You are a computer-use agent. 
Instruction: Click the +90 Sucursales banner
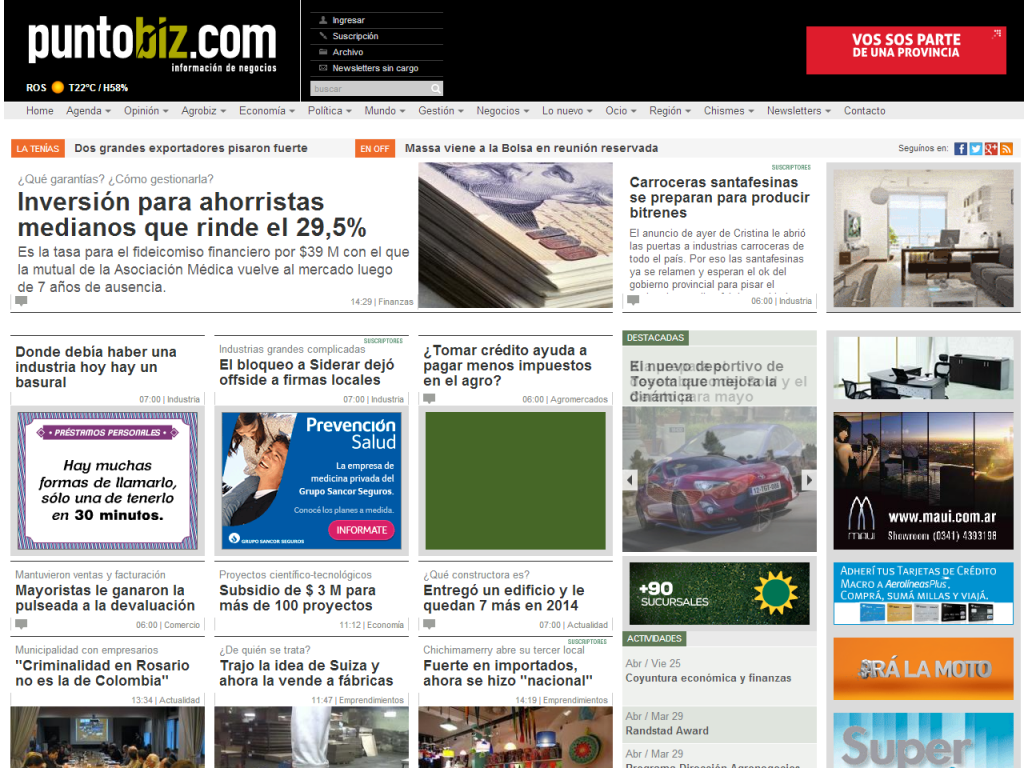[719, 594]
